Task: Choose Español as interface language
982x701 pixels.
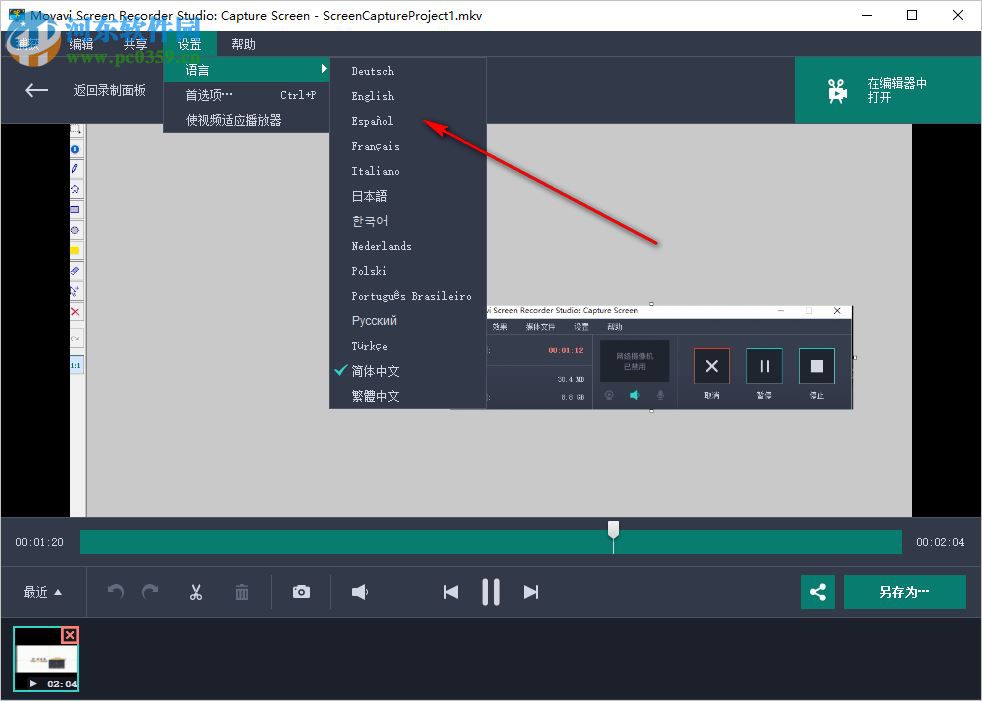Action: [371, 121]
